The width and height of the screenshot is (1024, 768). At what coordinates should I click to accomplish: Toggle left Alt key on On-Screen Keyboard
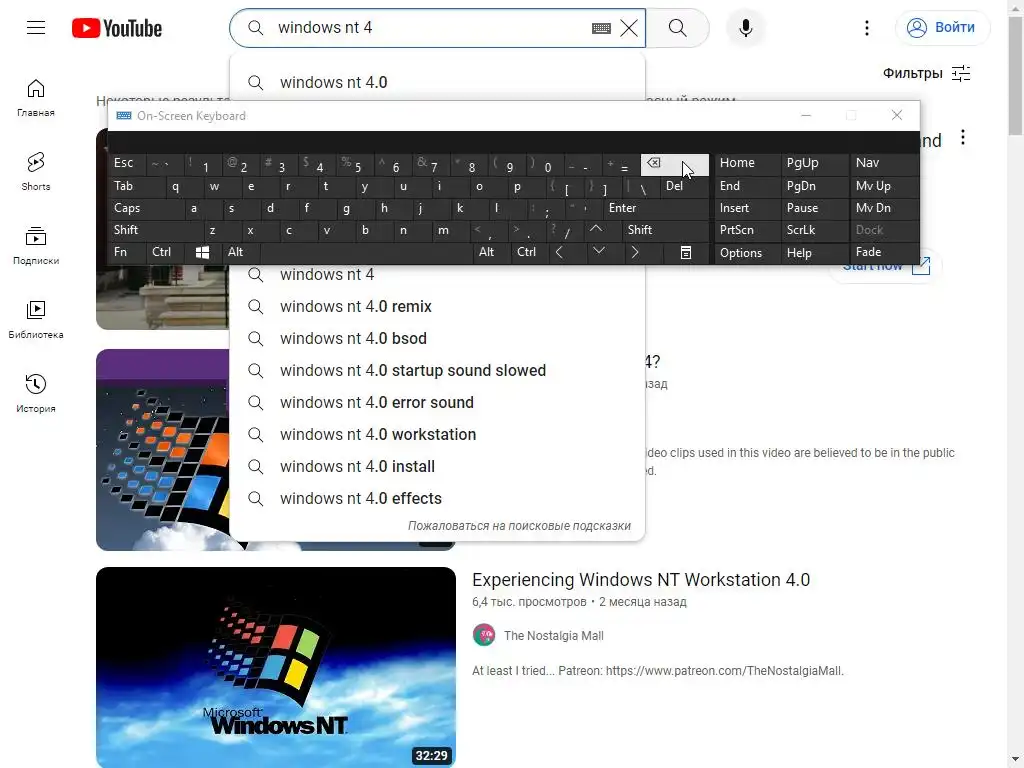point(241,252)
